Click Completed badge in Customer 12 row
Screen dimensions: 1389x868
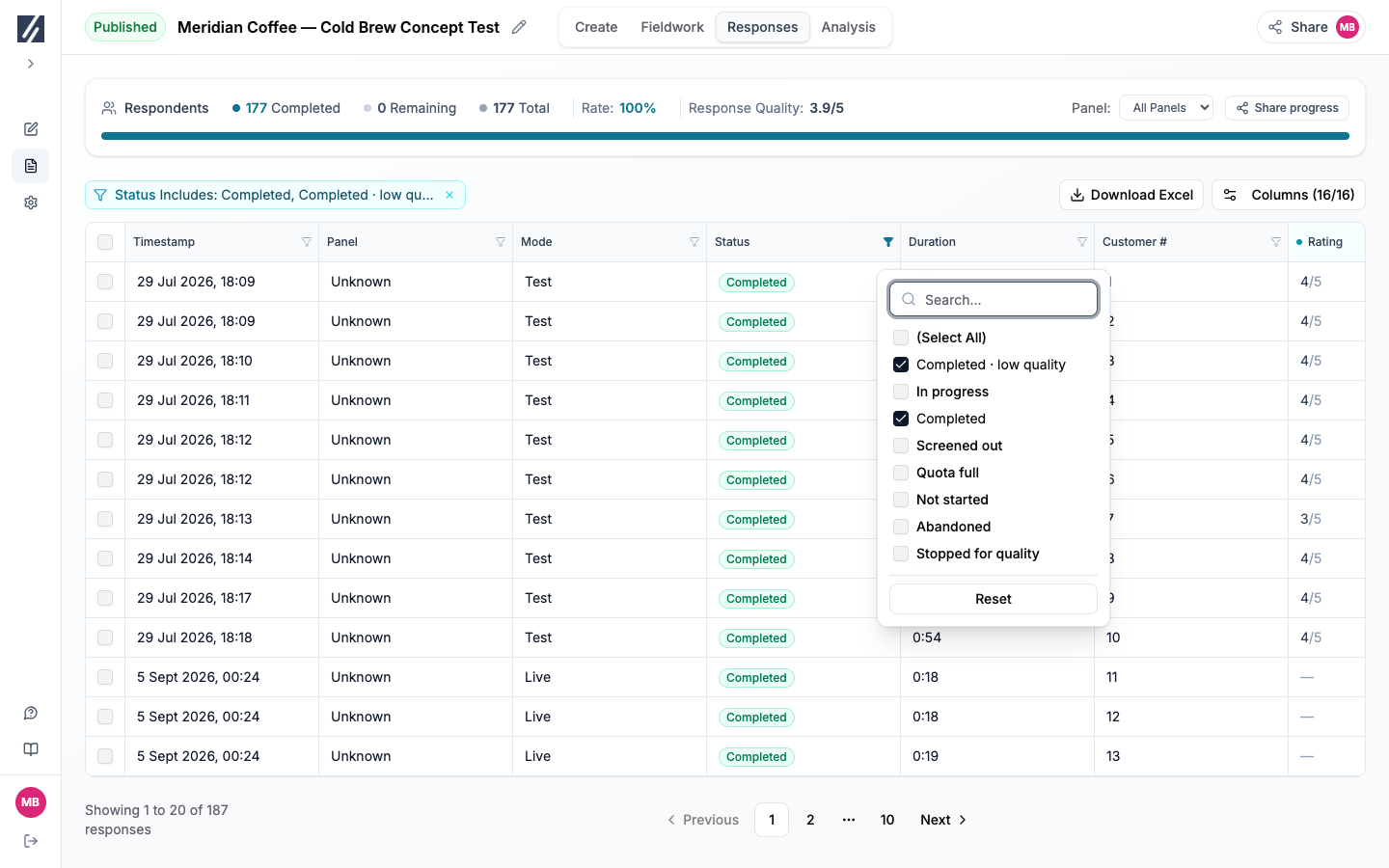tap(756, 718)
